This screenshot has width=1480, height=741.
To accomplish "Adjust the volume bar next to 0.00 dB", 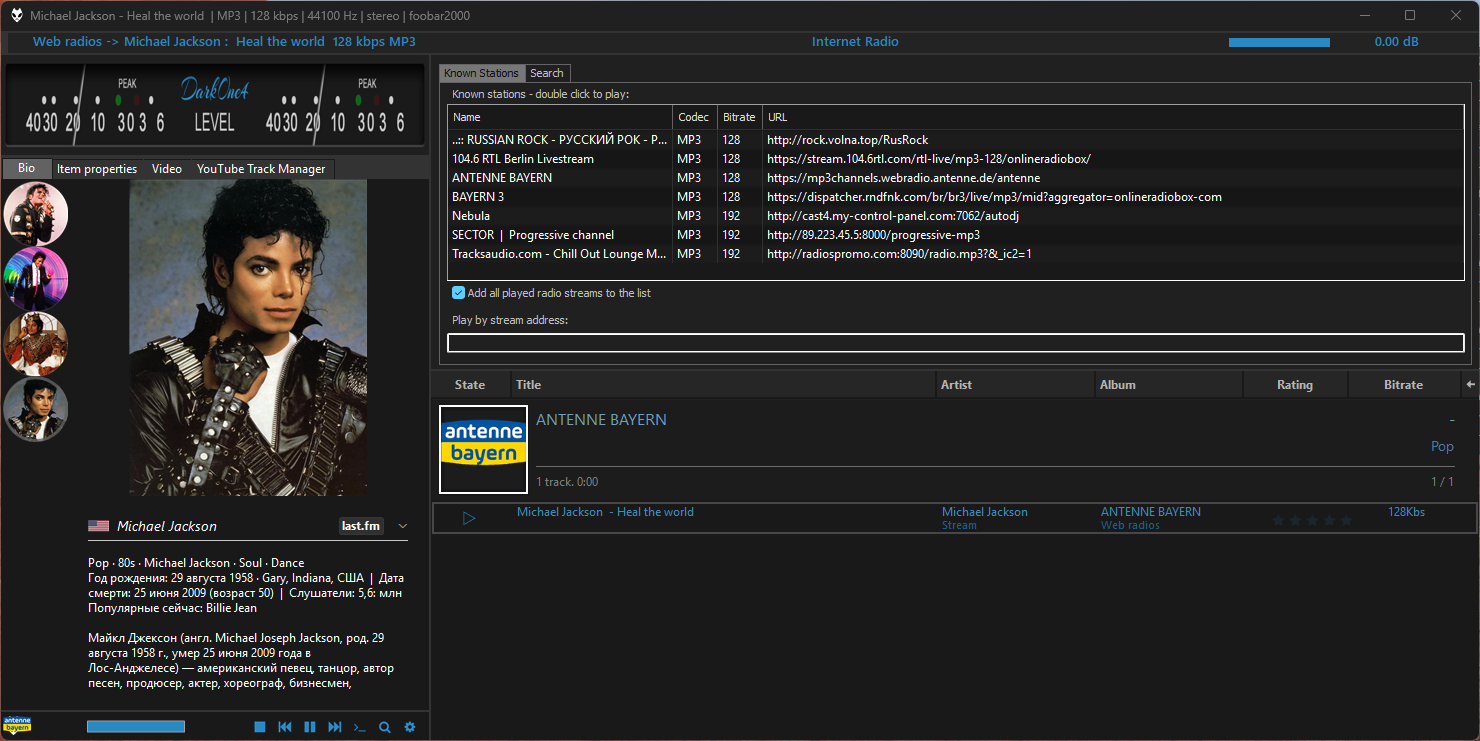I will coord(1279,42).
